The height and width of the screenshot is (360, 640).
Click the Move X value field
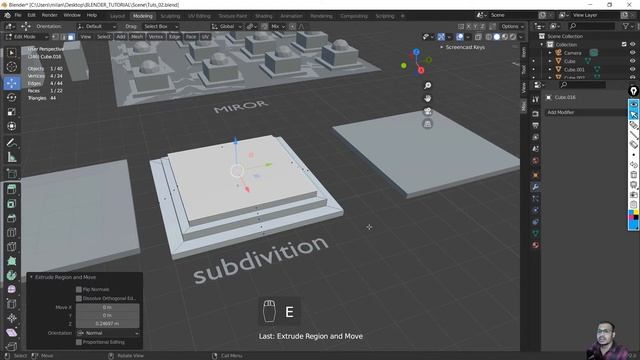tap(108, 307)
